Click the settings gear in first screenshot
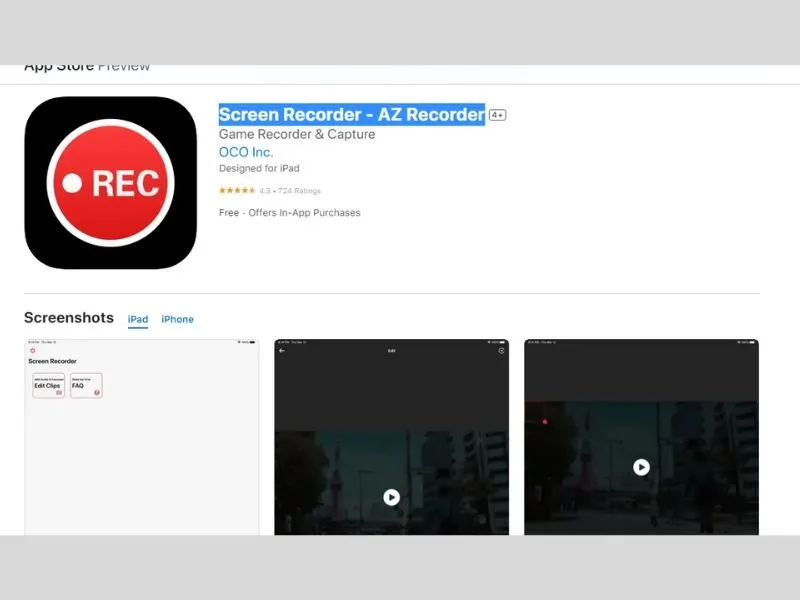 [33, 351]
